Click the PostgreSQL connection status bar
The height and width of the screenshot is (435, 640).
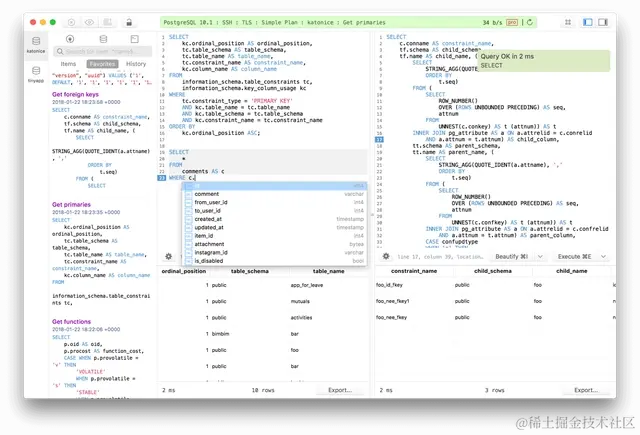pyautogui.click(x=348, y=22)
